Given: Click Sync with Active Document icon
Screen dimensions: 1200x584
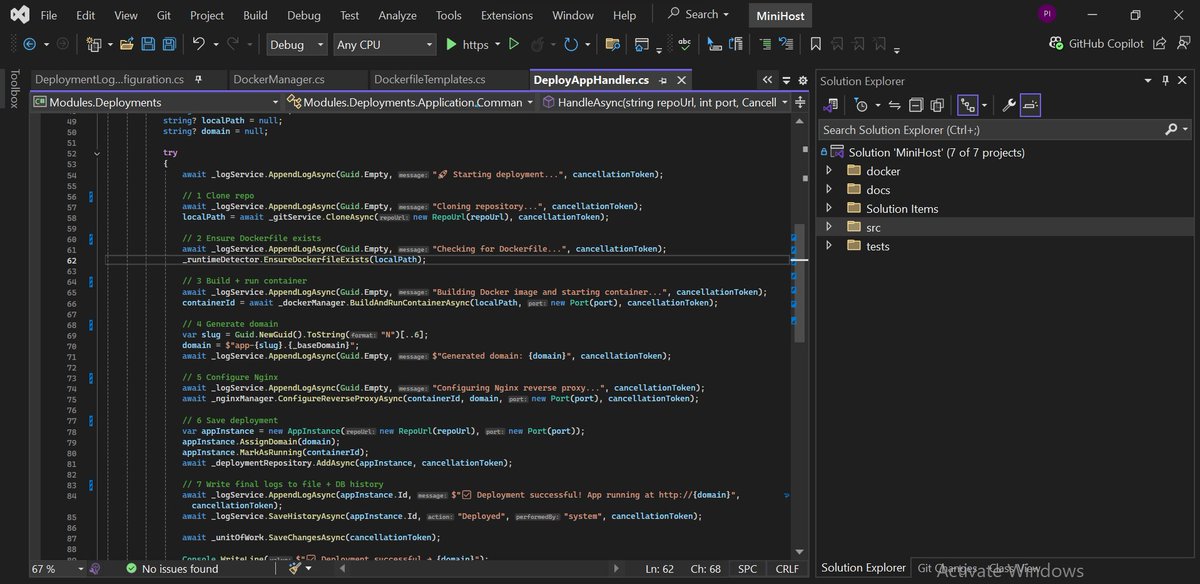Looking at the screenshot, I should click(x=894, y=105).
